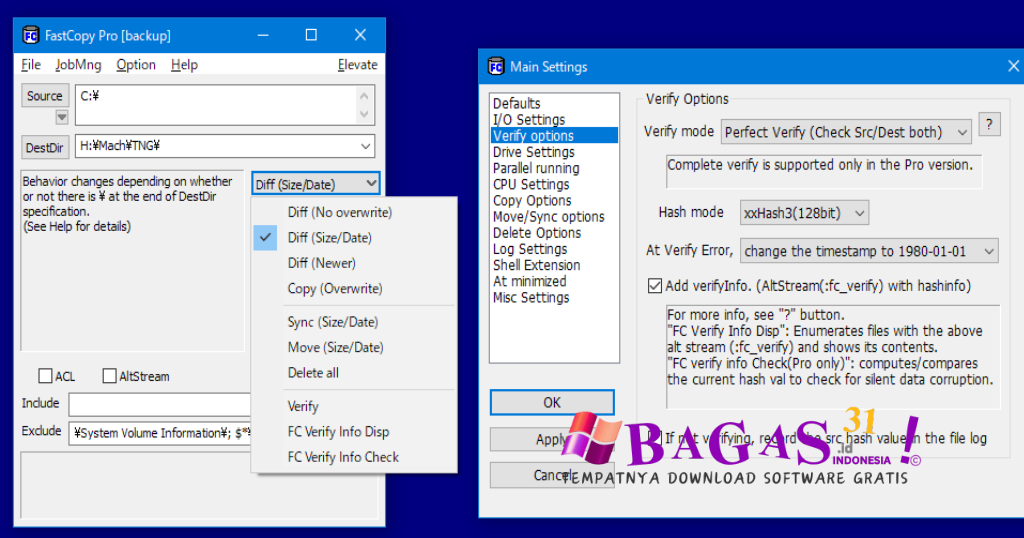
Task: Open the File menu
Action: click(31, 65)
